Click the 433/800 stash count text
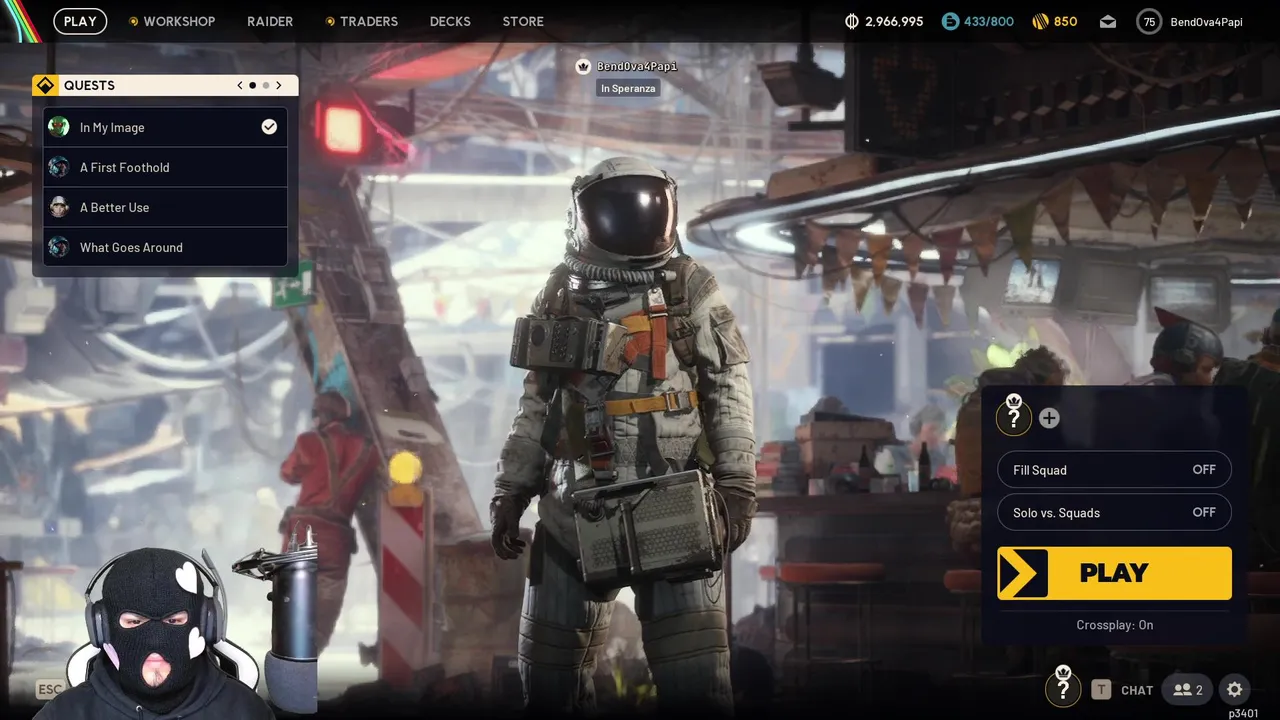The image size is (1280, 720). (x=989, y=21)
